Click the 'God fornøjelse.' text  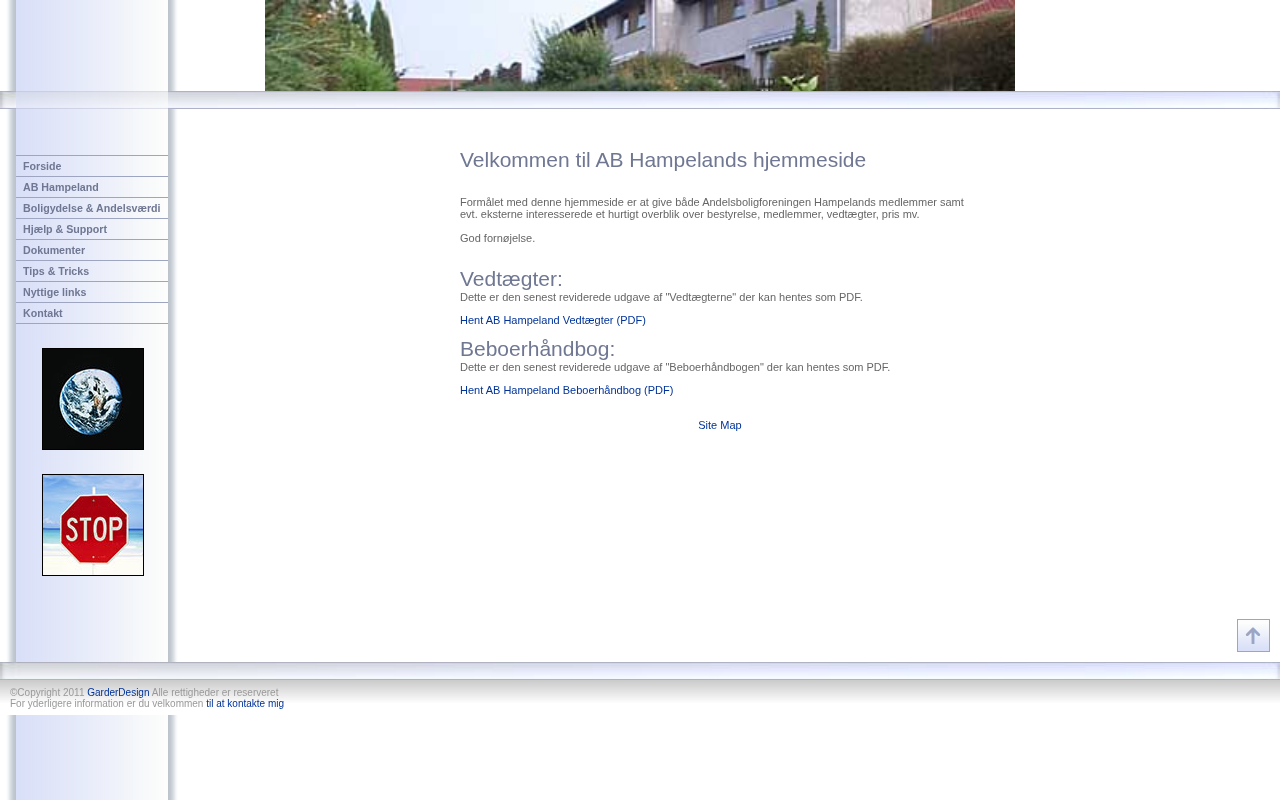(497, 238)
